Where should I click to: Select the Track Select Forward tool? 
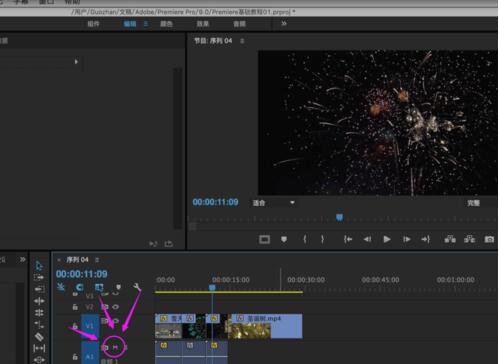(x=39, y=277)
